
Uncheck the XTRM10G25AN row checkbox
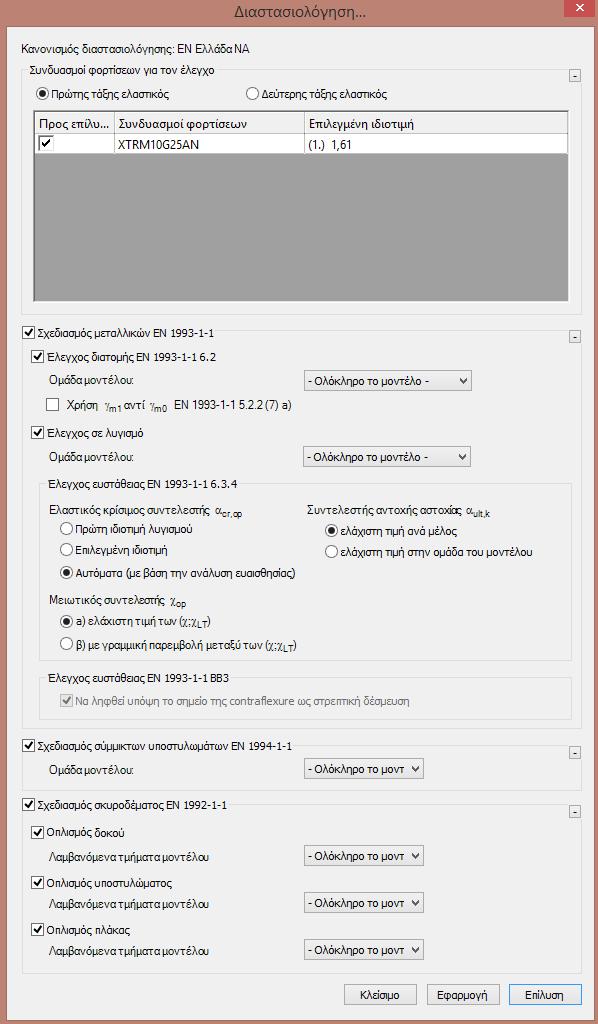coord(46,144)
